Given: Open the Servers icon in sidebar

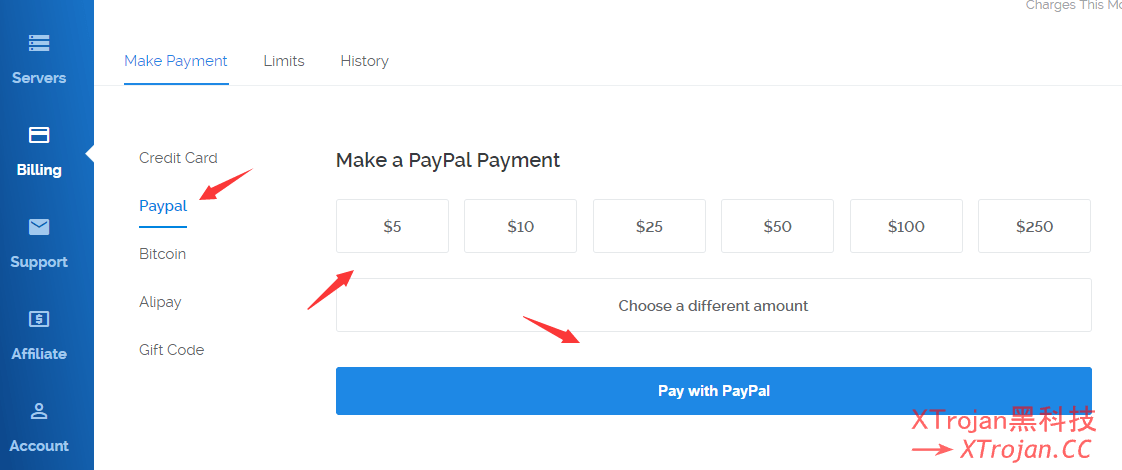Looking at the screenshot, I should 39,44.
